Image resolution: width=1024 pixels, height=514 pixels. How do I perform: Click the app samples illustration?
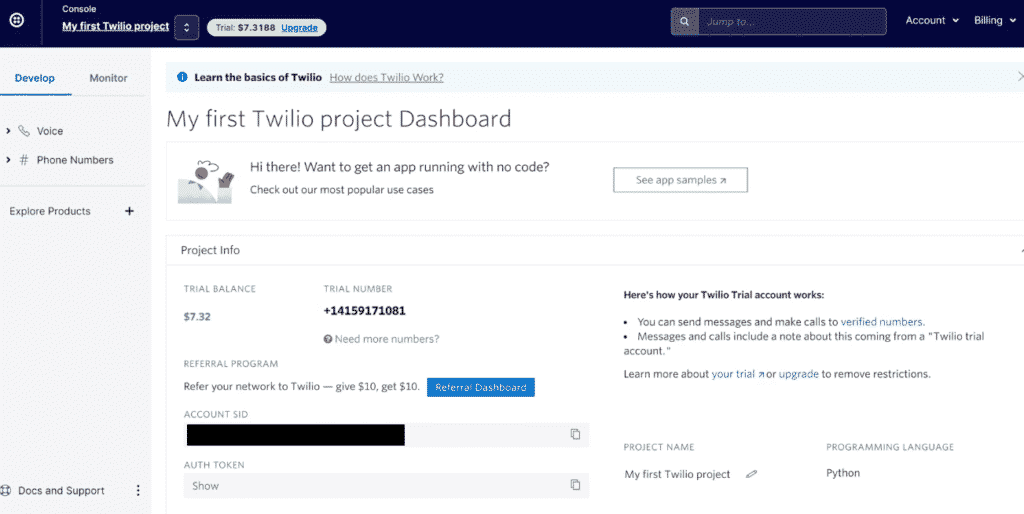pos(206,181)
